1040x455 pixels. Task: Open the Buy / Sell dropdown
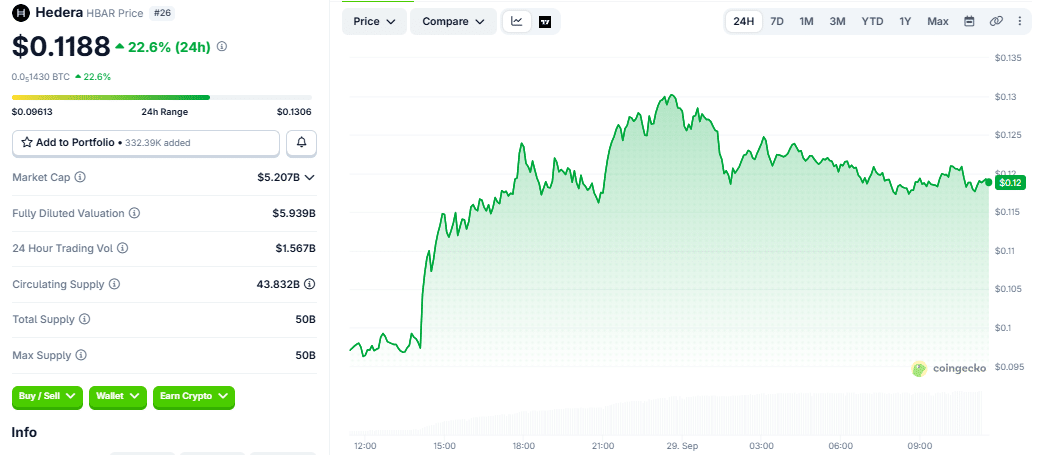point(47,396)
